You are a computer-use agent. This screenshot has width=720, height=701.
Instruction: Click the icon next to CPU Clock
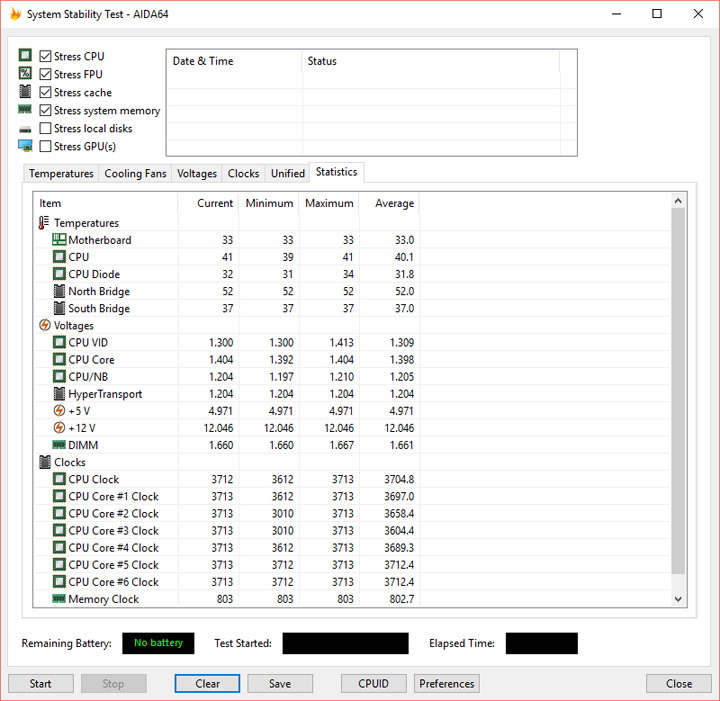(59, 479)
